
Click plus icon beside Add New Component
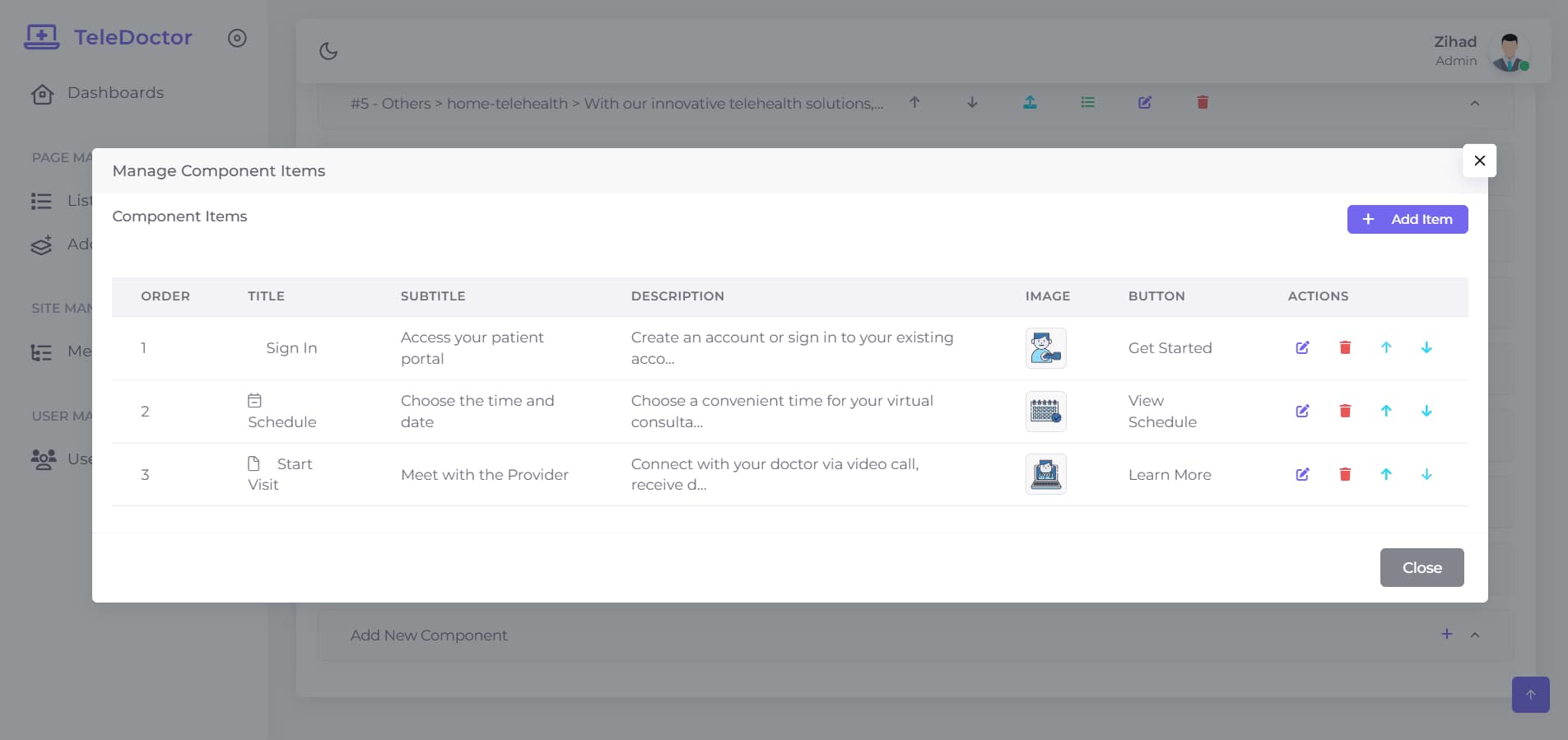[x=1446, y=634]
